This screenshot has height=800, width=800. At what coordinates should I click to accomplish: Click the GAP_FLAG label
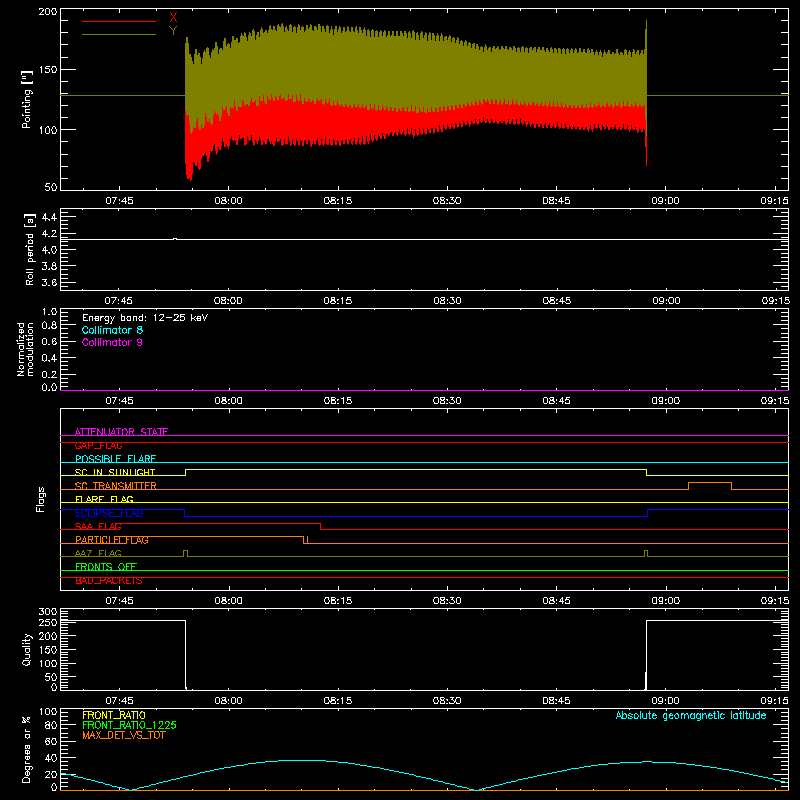(x=98, y=445)
